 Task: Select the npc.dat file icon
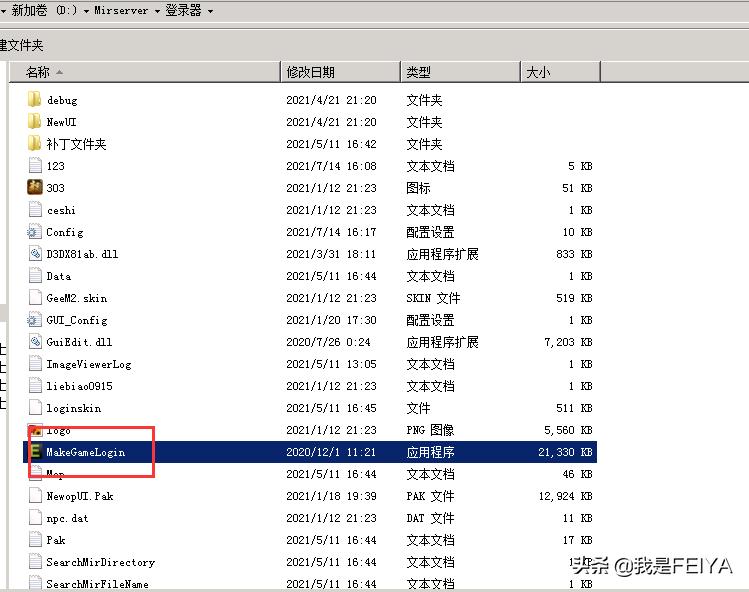(x=35, y=517)
